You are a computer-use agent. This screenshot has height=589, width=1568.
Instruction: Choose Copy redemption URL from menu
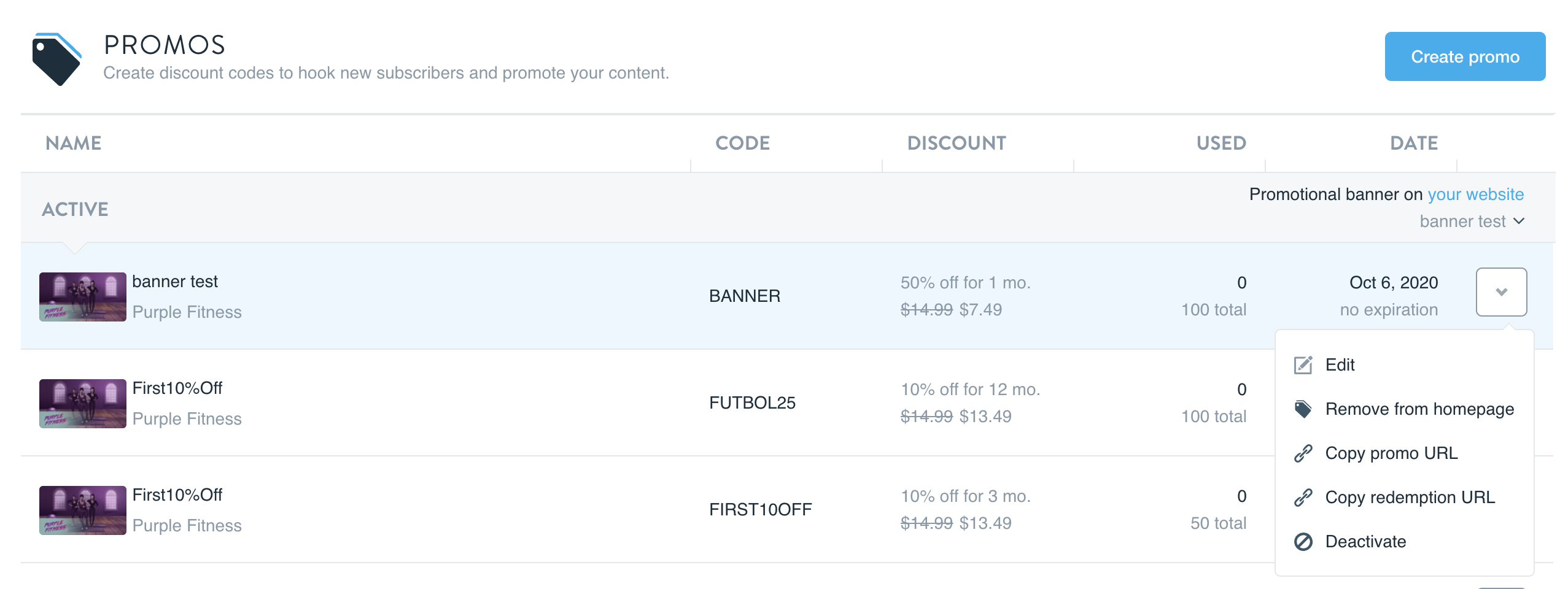[1410, 498]
